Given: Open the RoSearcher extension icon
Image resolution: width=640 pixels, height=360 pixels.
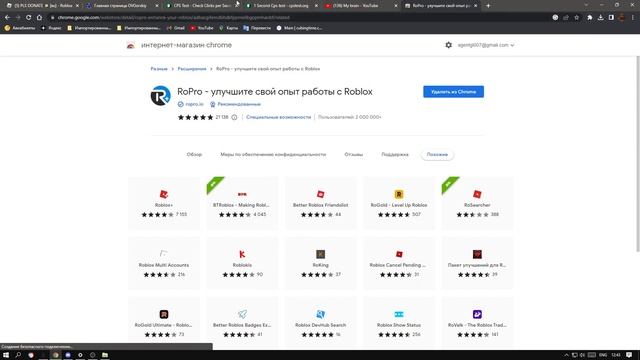Looking at the screenshot, I should [477, 194].
